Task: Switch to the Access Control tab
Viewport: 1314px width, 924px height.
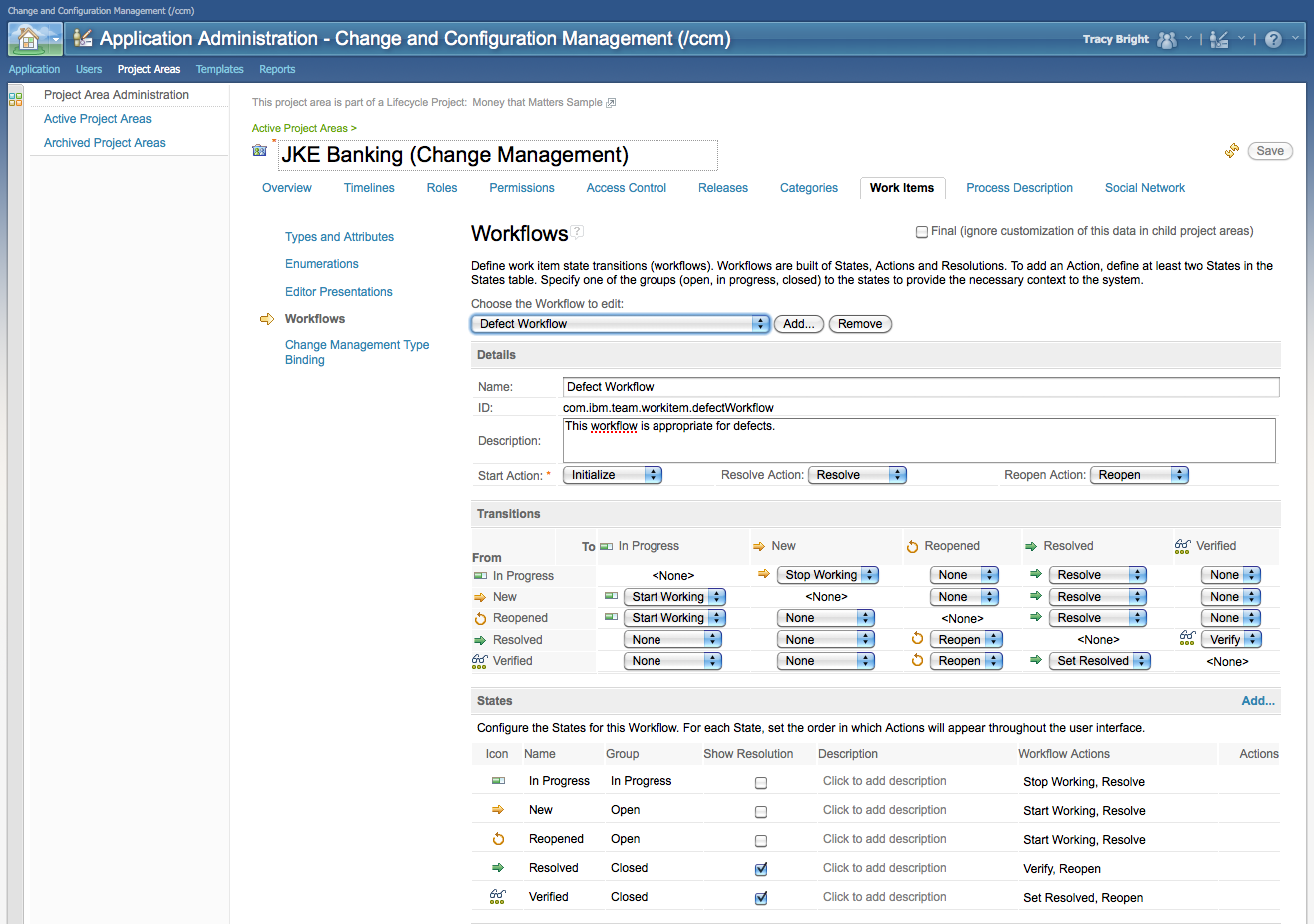Action: [x=627, y=188]
